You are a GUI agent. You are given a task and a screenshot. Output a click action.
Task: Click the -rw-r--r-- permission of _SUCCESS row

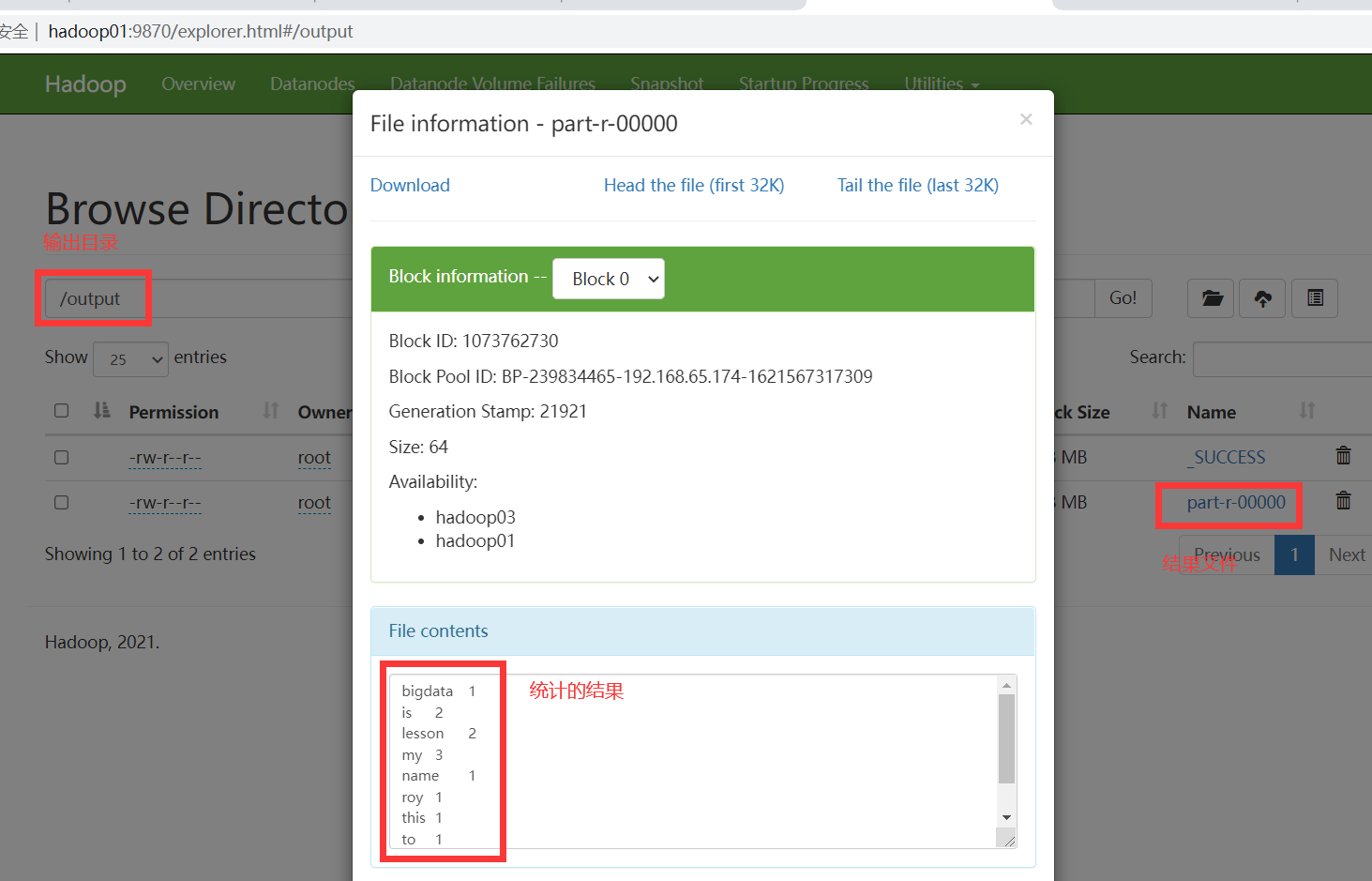[165, 458]
